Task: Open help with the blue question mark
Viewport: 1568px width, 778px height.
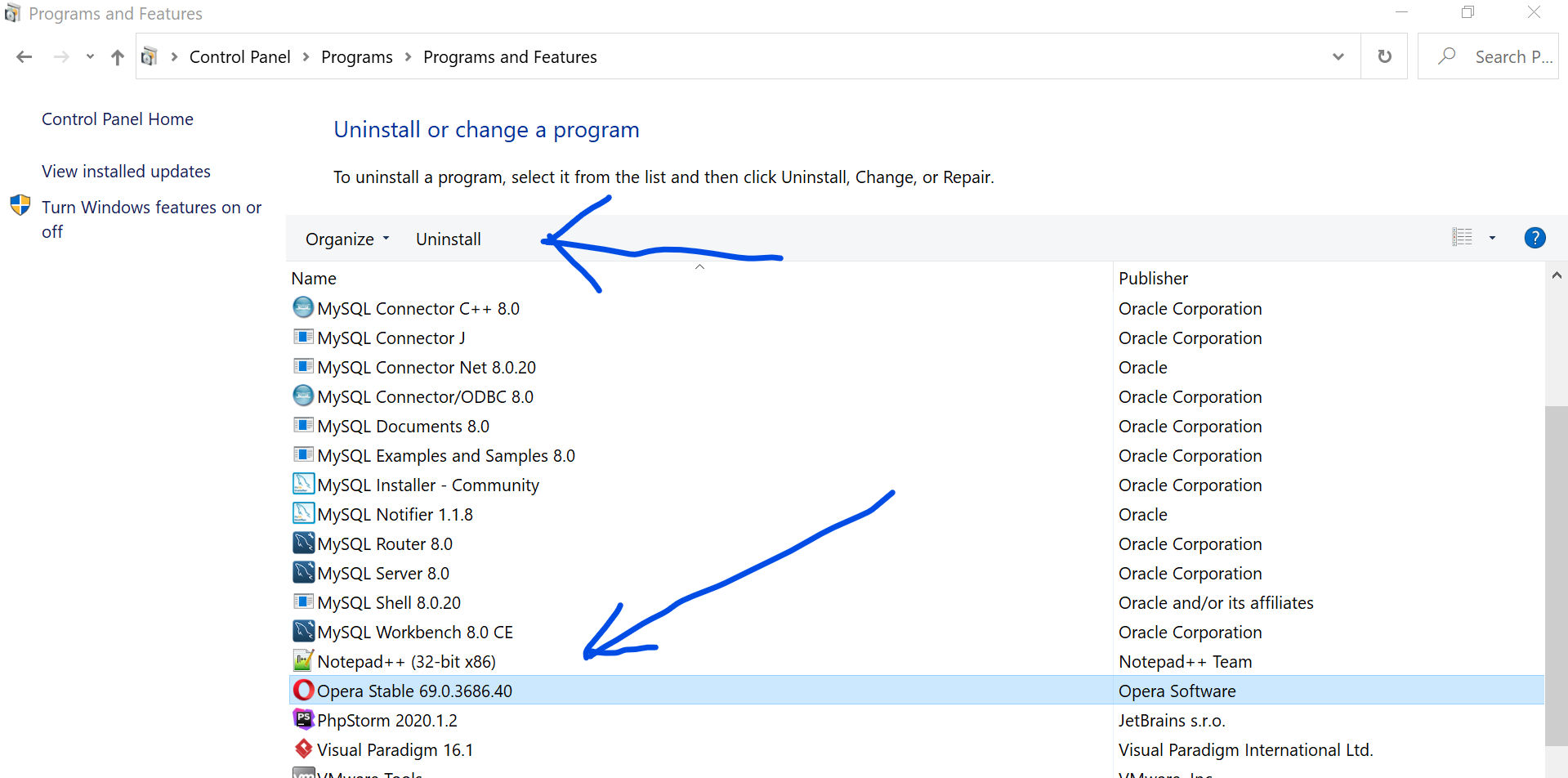Action: pyautogui.click(x=1534, y=238)
